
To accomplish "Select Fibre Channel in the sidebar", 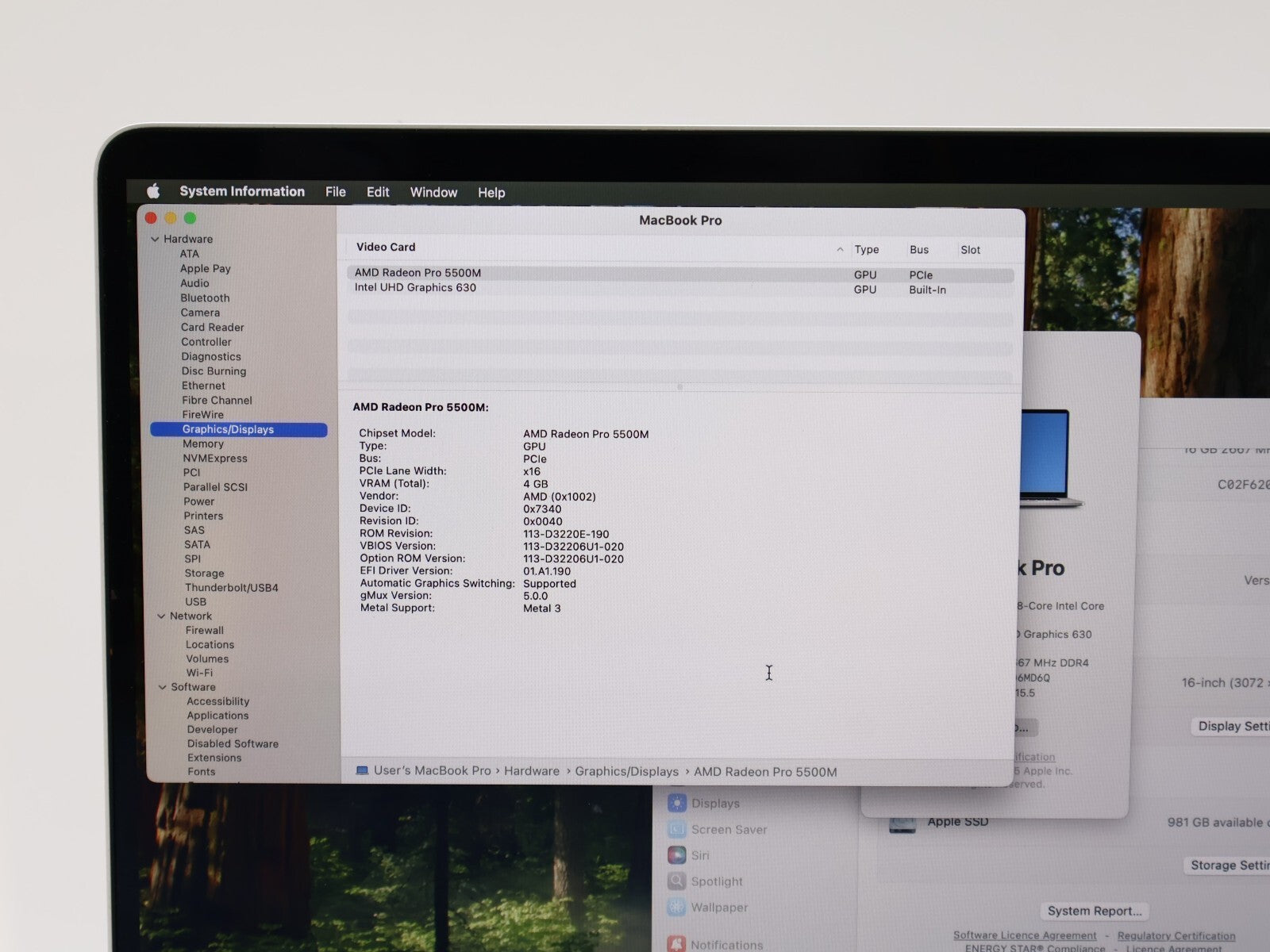I will pyautogui.click(x=217, y=401).
